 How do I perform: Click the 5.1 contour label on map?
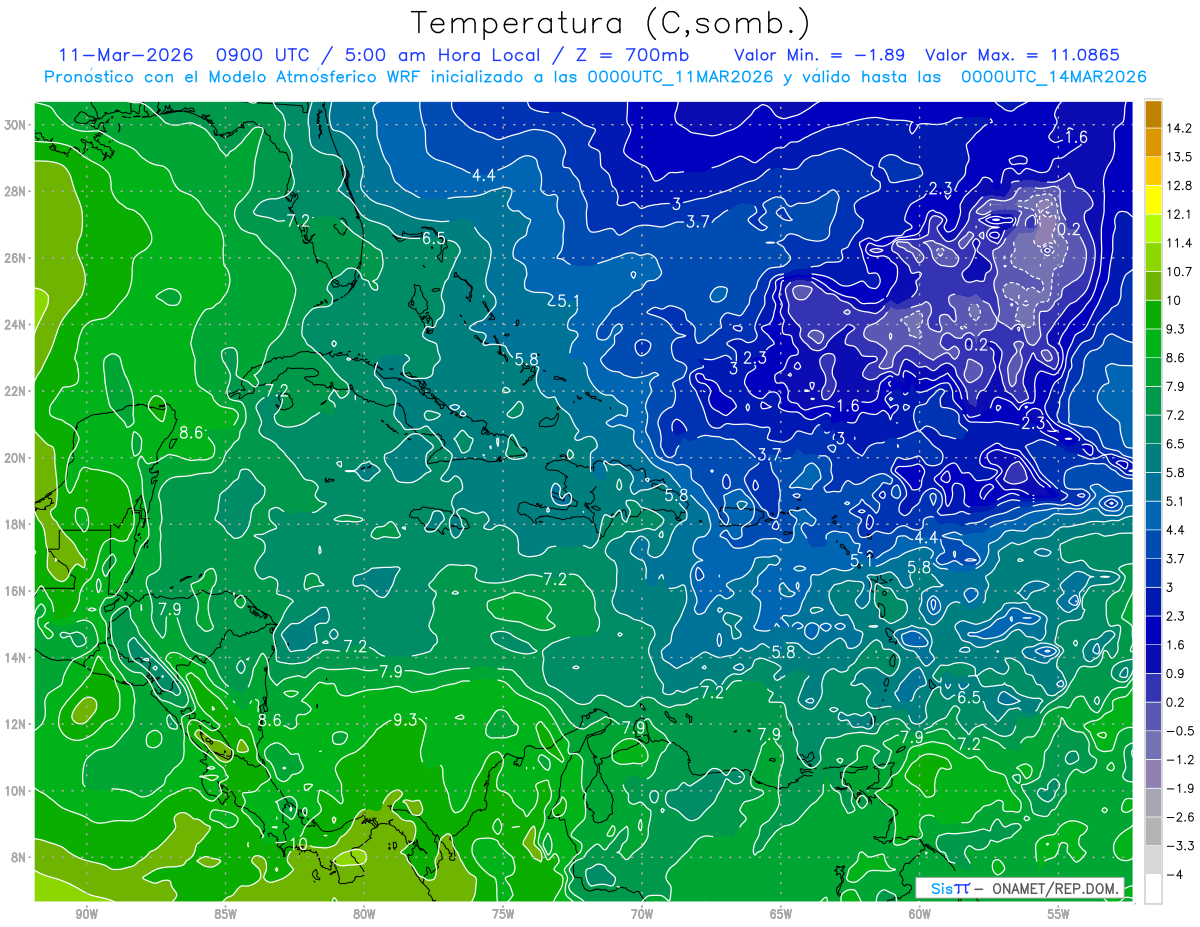click(862, 561)
